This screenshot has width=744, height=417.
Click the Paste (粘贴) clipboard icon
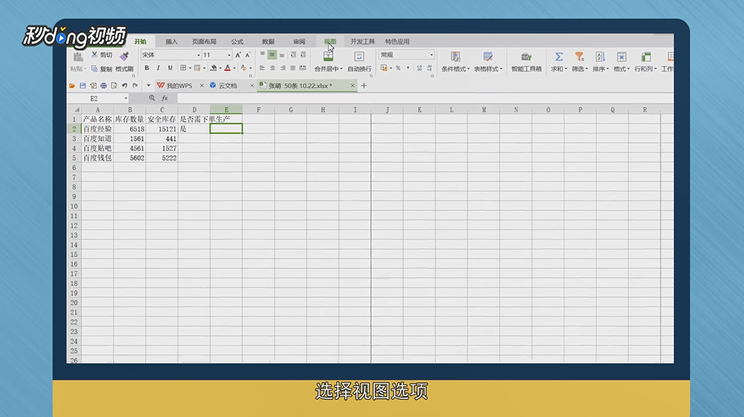[x=78, y=57]
